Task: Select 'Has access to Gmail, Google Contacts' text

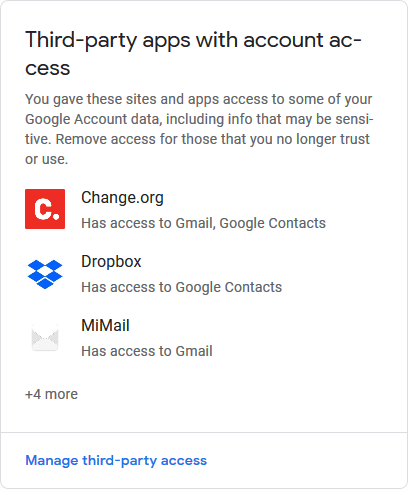Action: 203,223
